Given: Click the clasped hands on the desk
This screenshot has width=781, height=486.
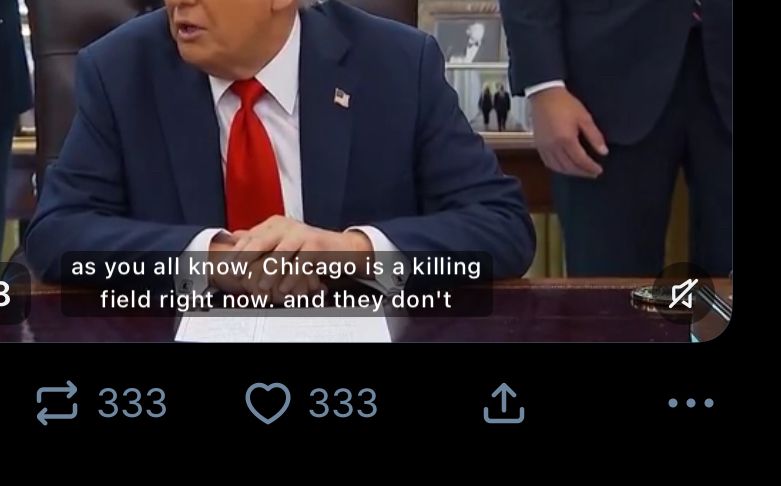Looking at the screenshot, I should 289,249.
